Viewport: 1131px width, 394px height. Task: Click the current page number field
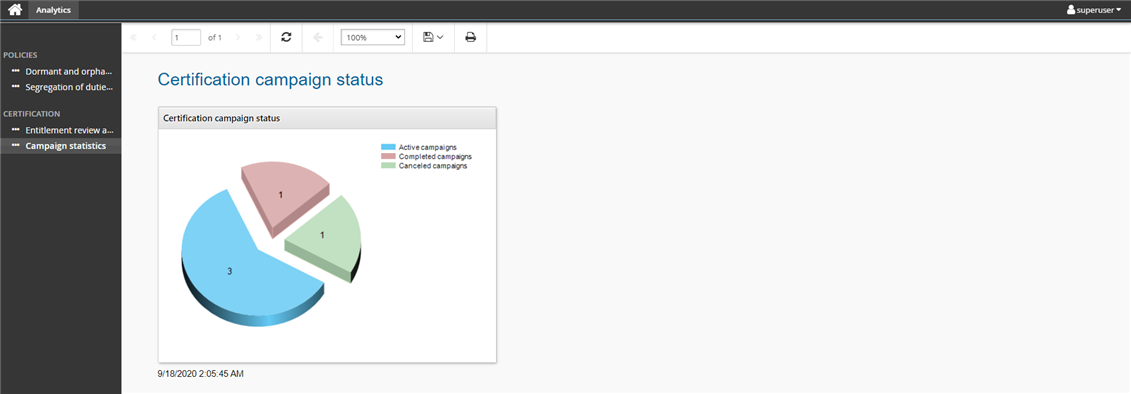(x=186, y=38)
